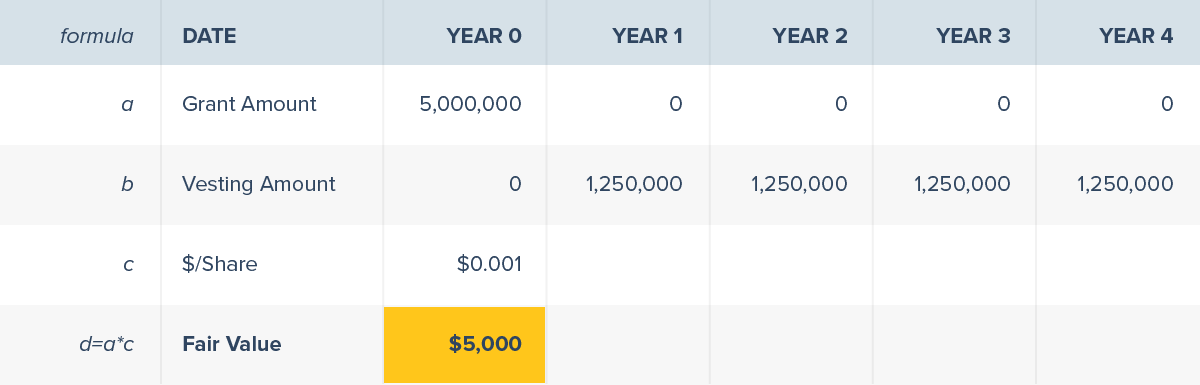
Task: Select the $/Share row label
Action: [220, 264]
